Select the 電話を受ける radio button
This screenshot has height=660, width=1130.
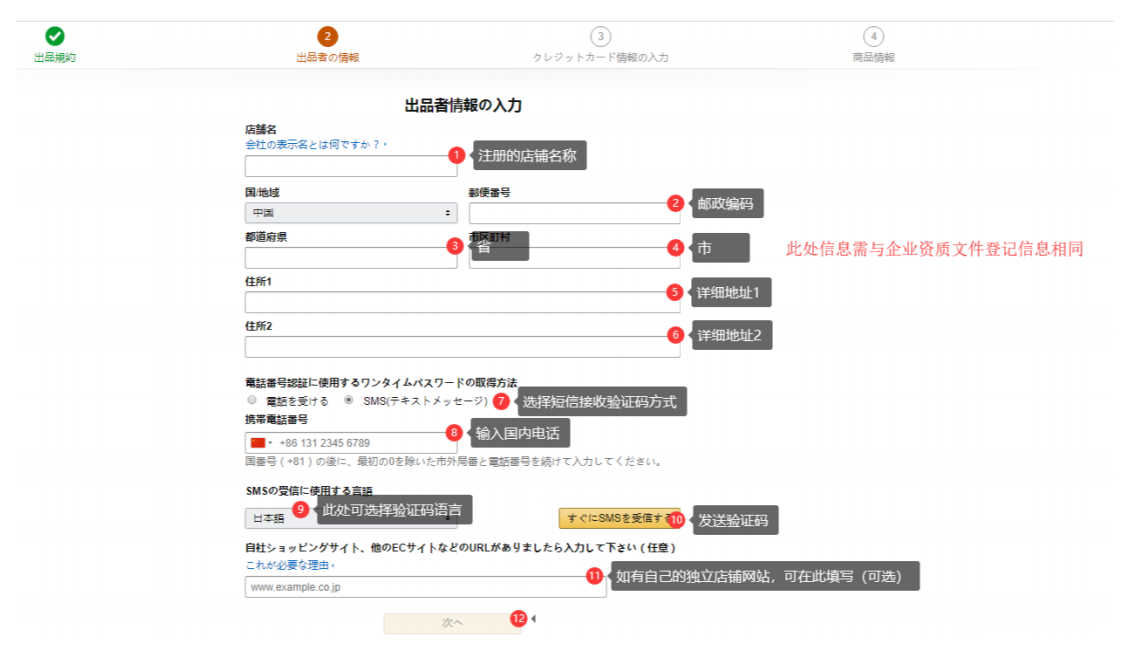[251, 399]
